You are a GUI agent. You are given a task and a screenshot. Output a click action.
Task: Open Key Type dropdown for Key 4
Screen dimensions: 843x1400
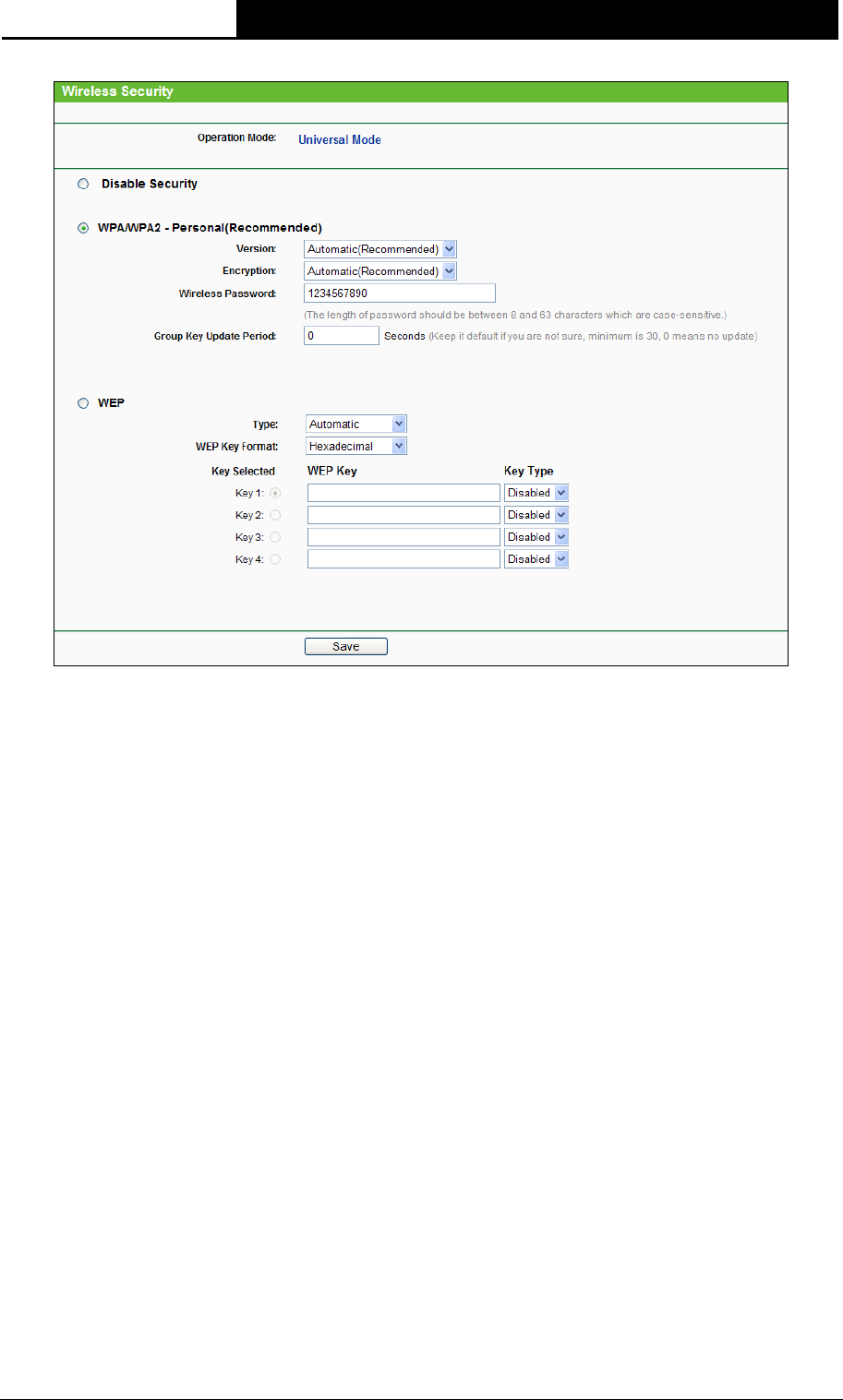point(536,559)
